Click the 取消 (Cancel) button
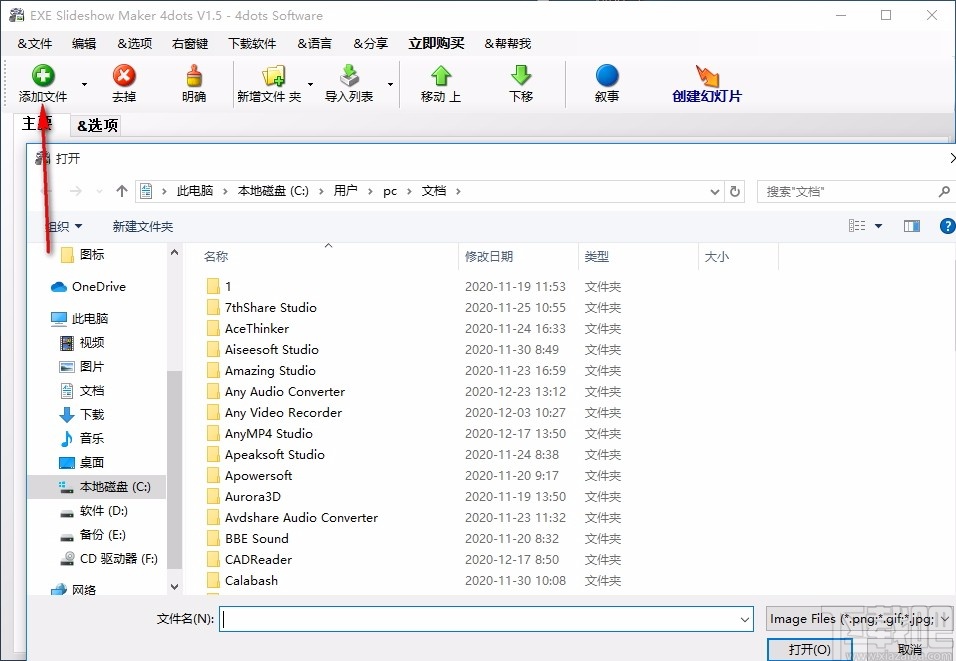Image resolution: width=956 pixels, height=661 pixels. 910,648
